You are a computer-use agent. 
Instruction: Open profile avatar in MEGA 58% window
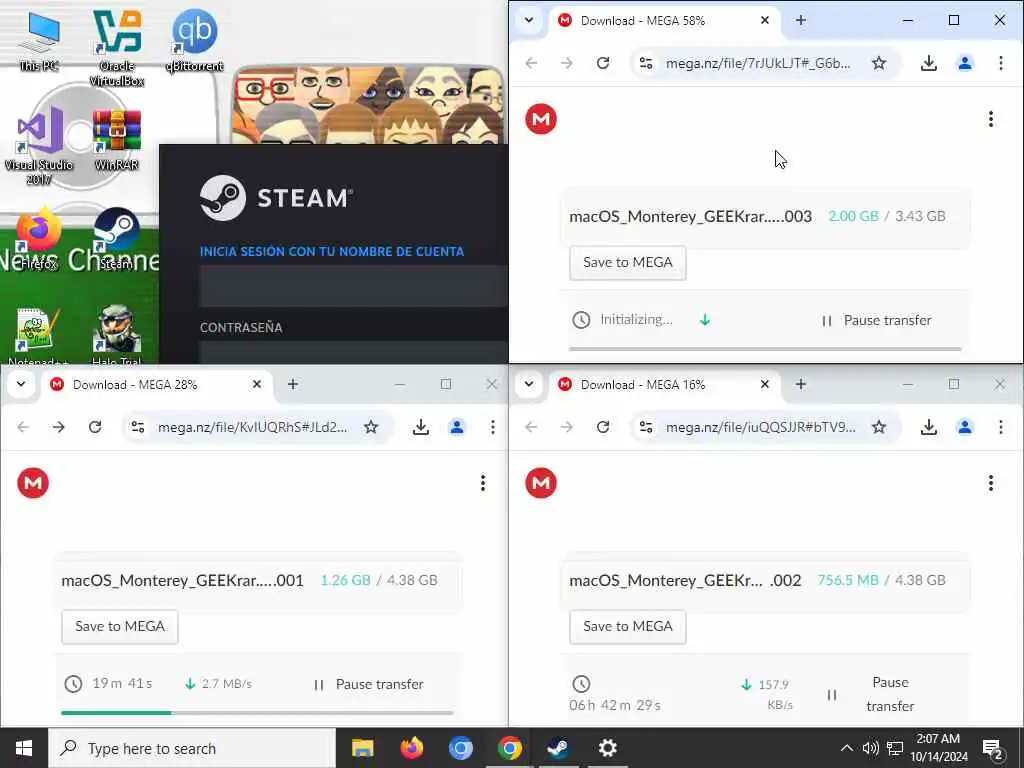point(965,63)
